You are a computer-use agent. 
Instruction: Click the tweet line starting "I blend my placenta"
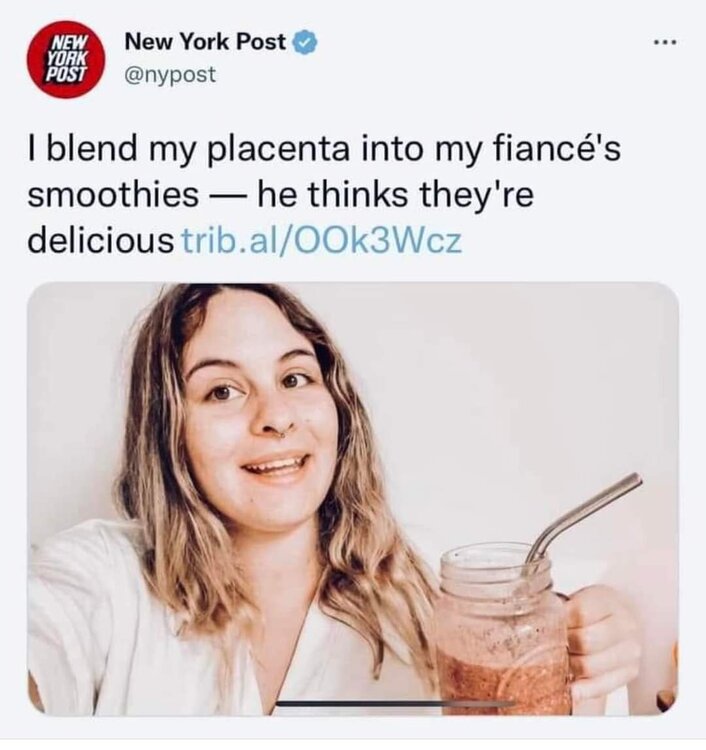(324, 149)
